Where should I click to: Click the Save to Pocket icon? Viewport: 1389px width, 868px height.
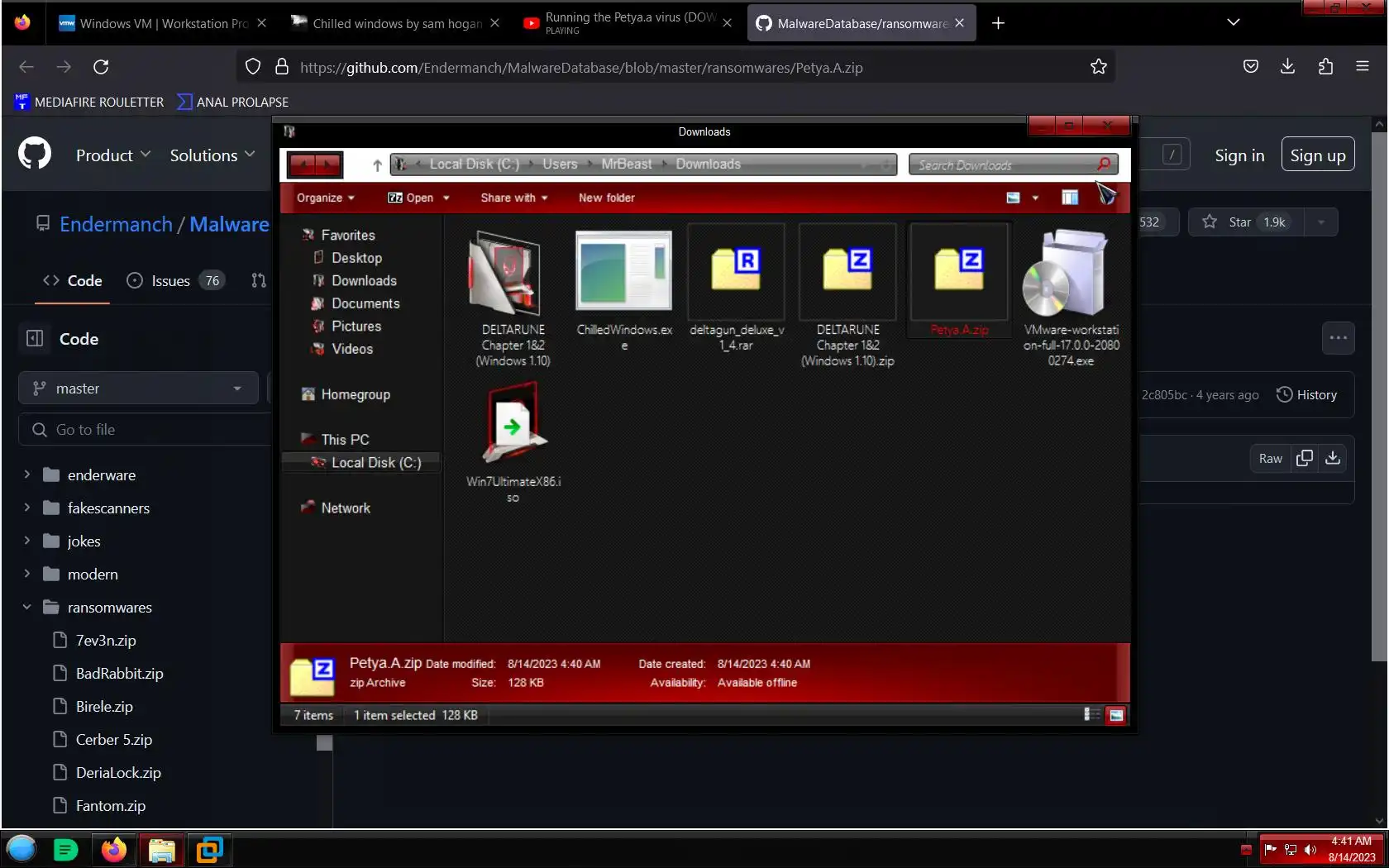tap(1251, 67)
